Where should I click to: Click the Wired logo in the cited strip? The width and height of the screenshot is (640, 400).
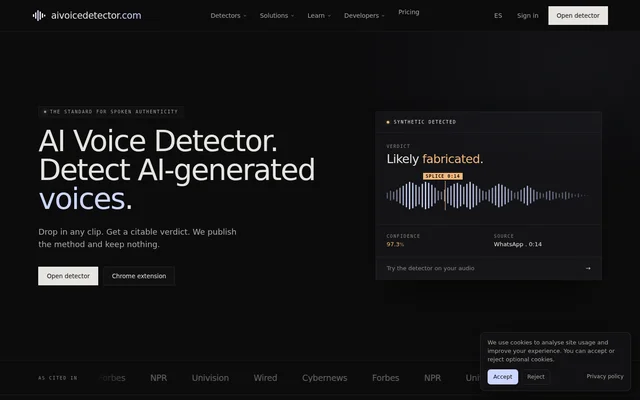pyautogui.click(x=265, y=378)
